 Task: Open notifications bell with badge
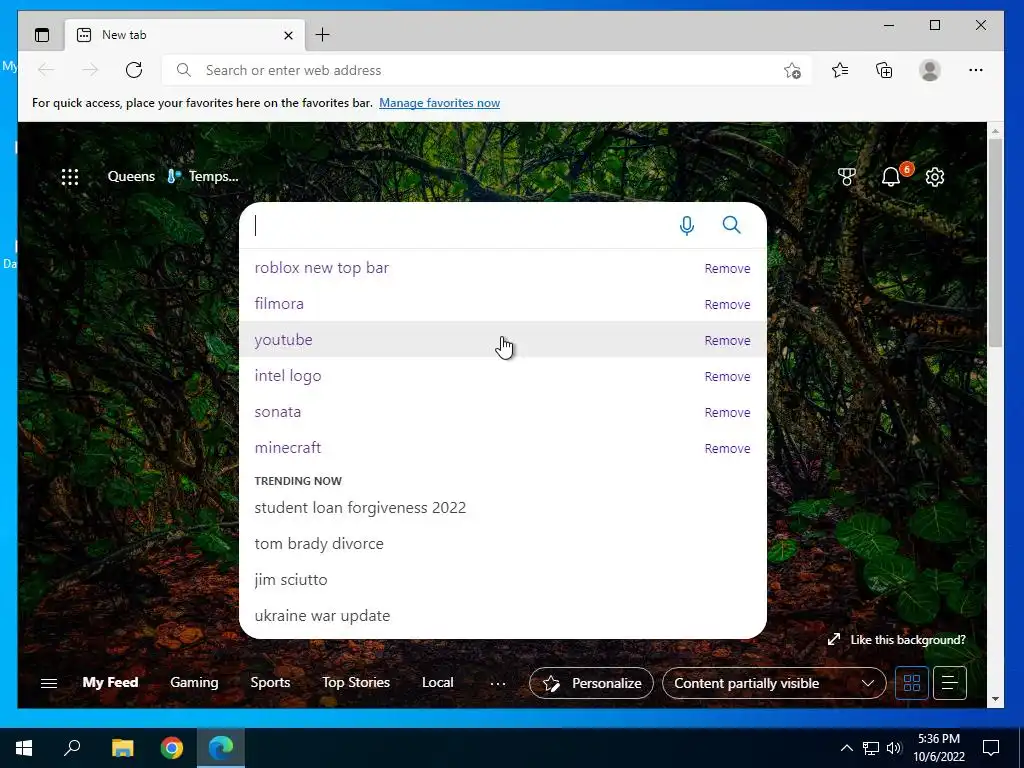[x=891, y=176]
